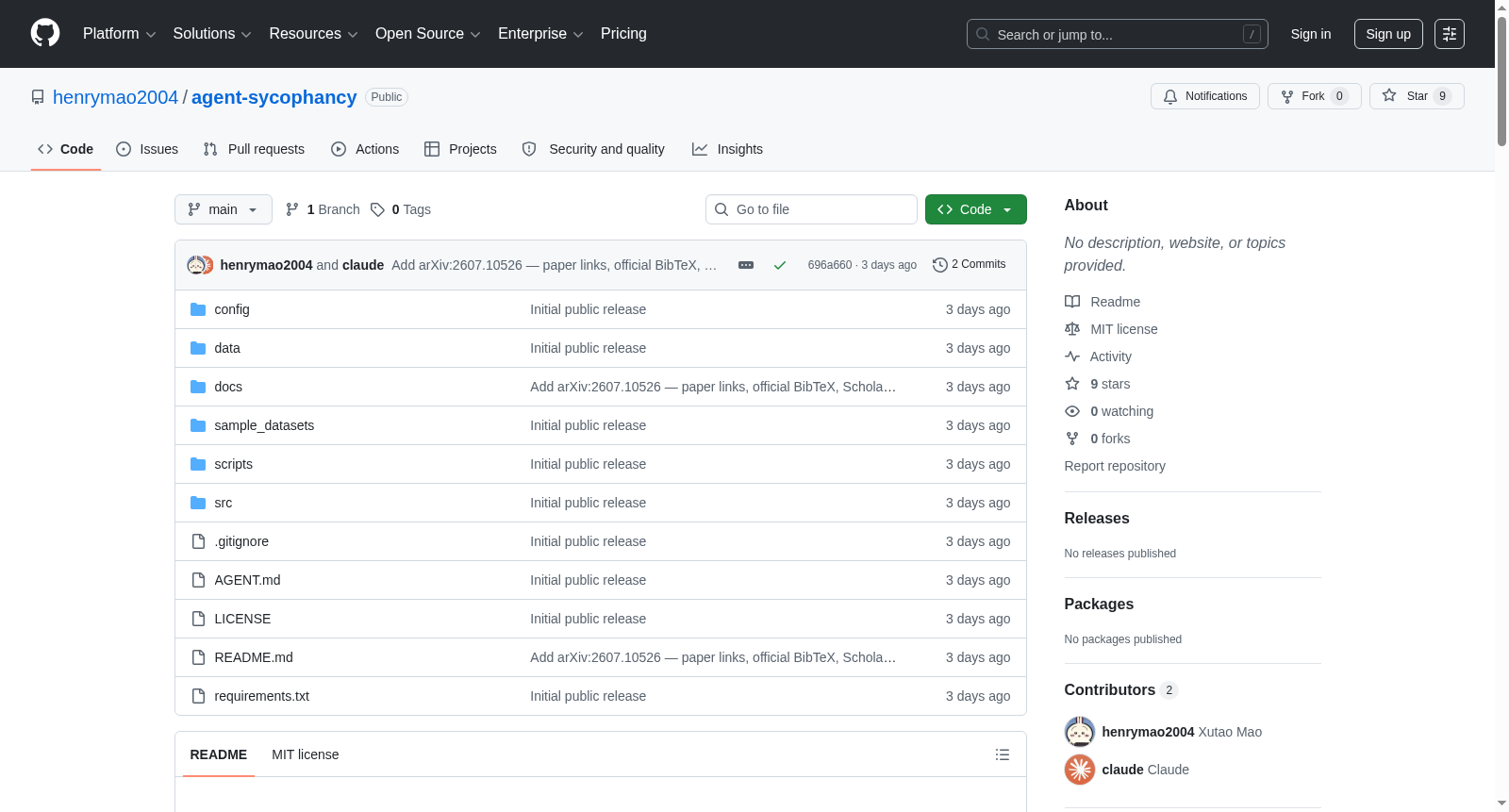Viewport: 1509px width, 812px height.
Task: Open the .gitignore file
Action: pos(241,541)
